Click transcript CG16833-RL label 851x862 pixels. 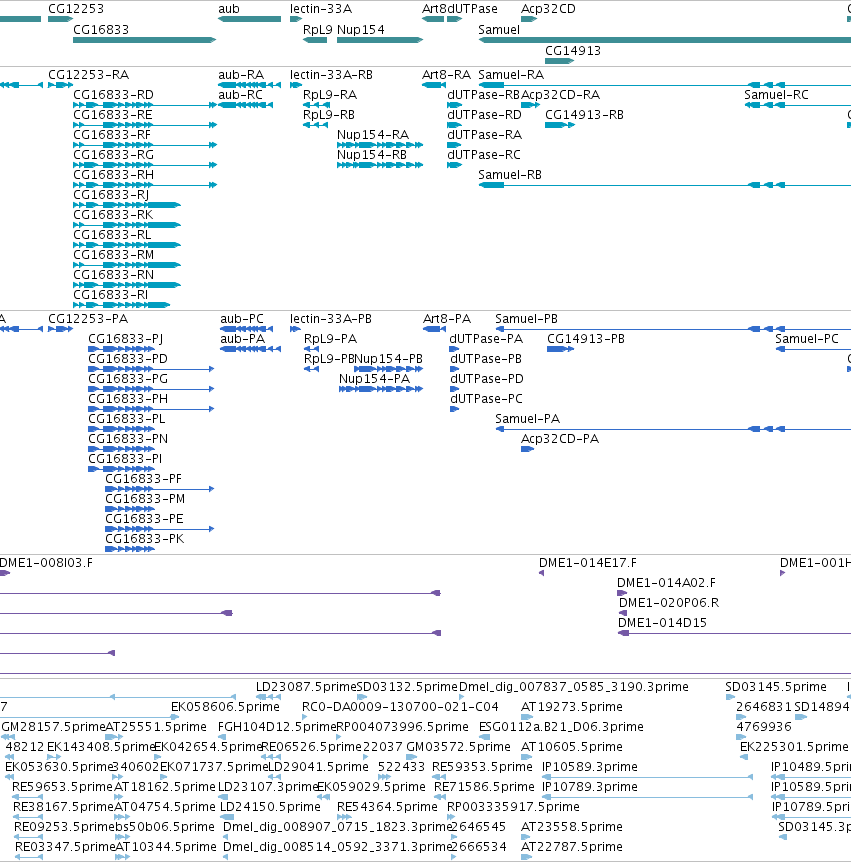(x=112, y=235)
